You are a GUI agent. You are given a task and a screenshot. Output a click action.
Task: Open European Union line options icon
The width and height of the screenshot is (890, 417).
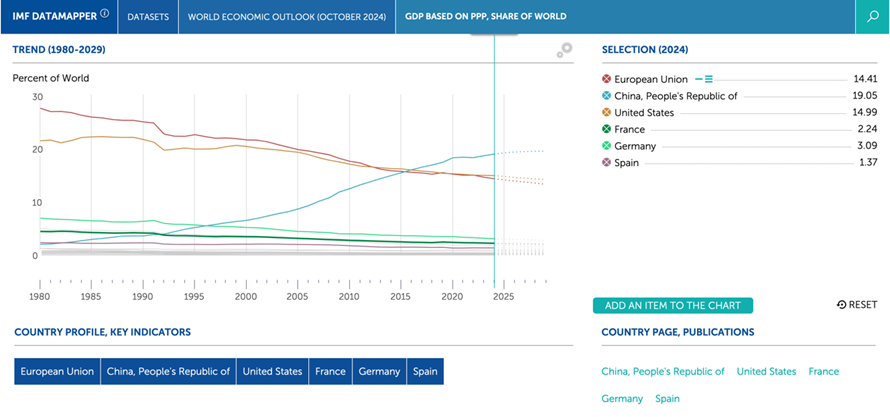click(704, 79)
